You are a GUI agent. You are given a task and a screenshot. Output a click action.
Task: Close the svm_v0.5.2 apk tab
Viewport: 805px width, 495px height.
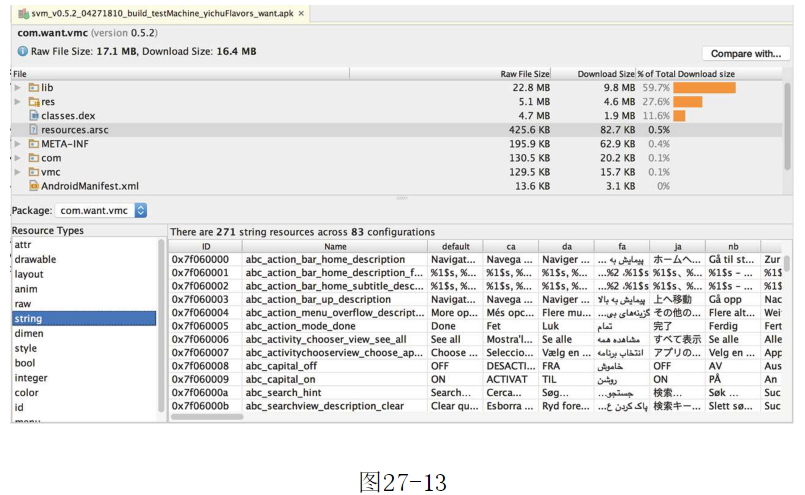click(x=303, y=14)
